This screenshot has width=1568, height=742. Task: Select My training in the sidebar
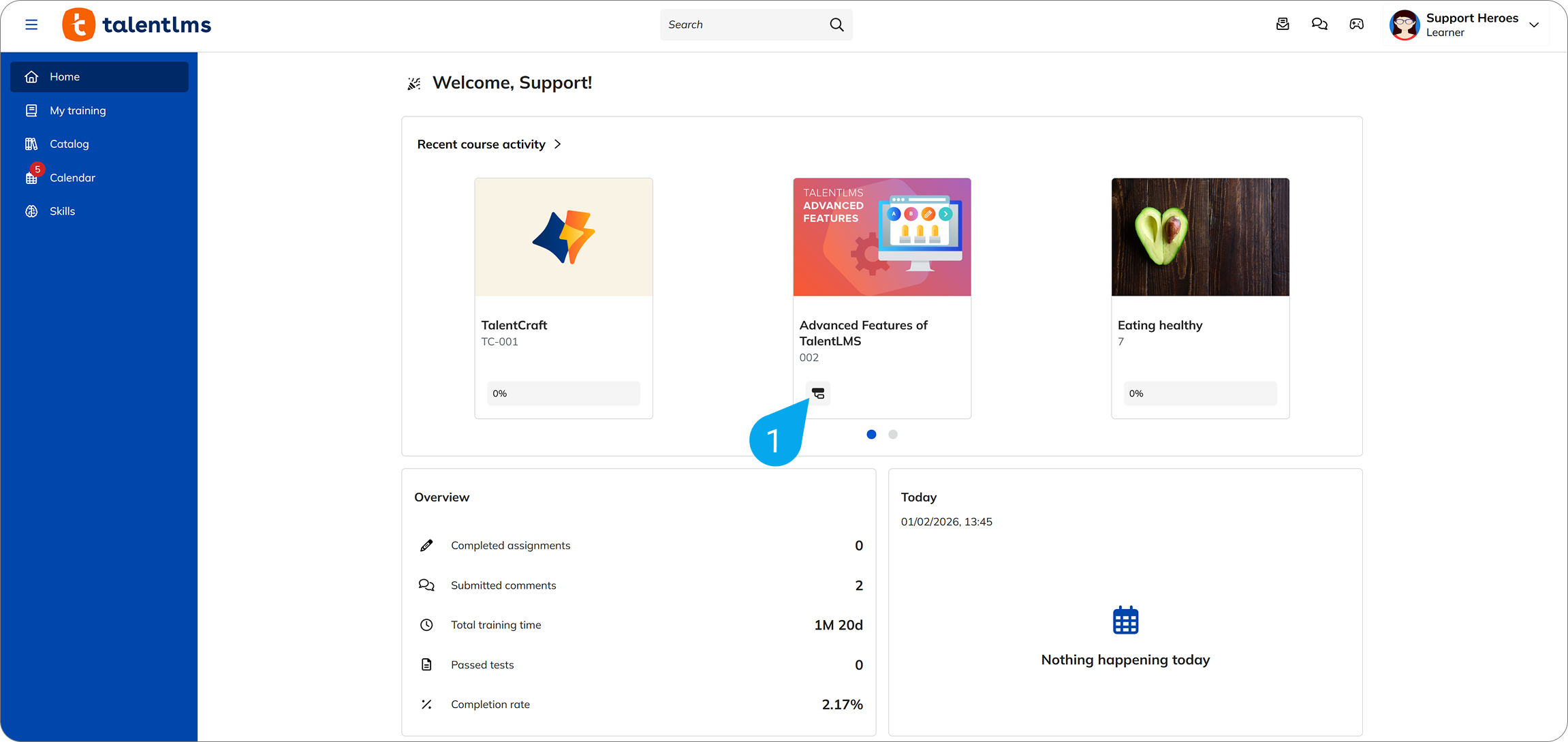[x=78, y=110]
